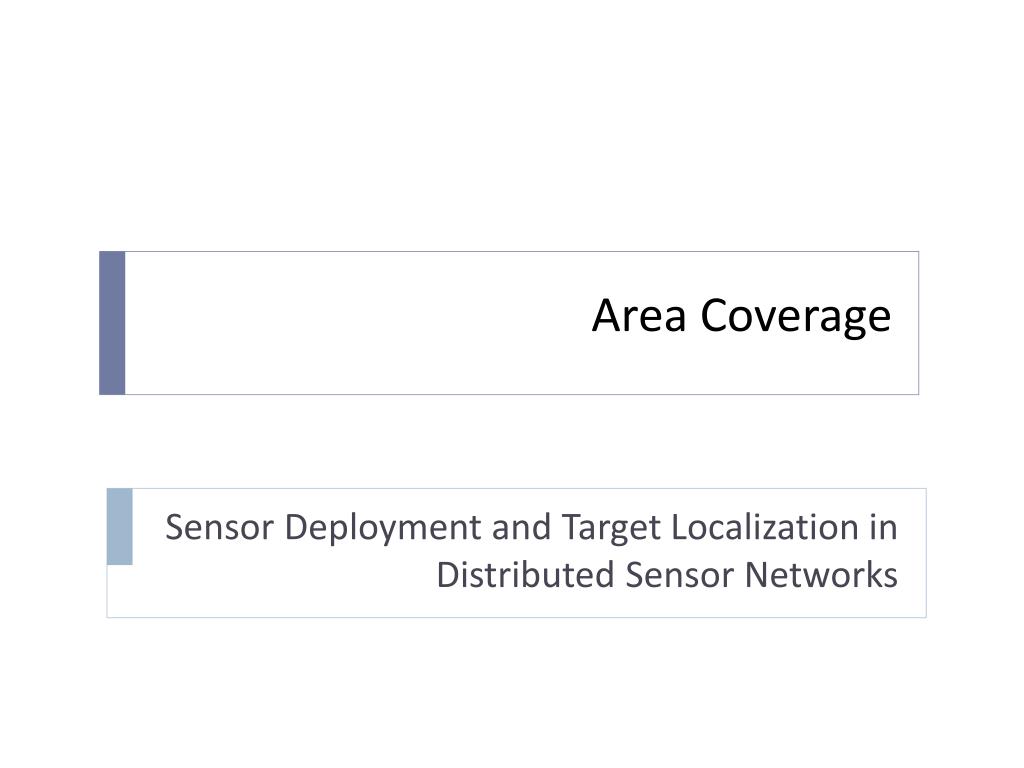This screenshot has height=768, width=1024.
Task: Click the word "Localization" in the subtitle
Action: click(765, 526)
